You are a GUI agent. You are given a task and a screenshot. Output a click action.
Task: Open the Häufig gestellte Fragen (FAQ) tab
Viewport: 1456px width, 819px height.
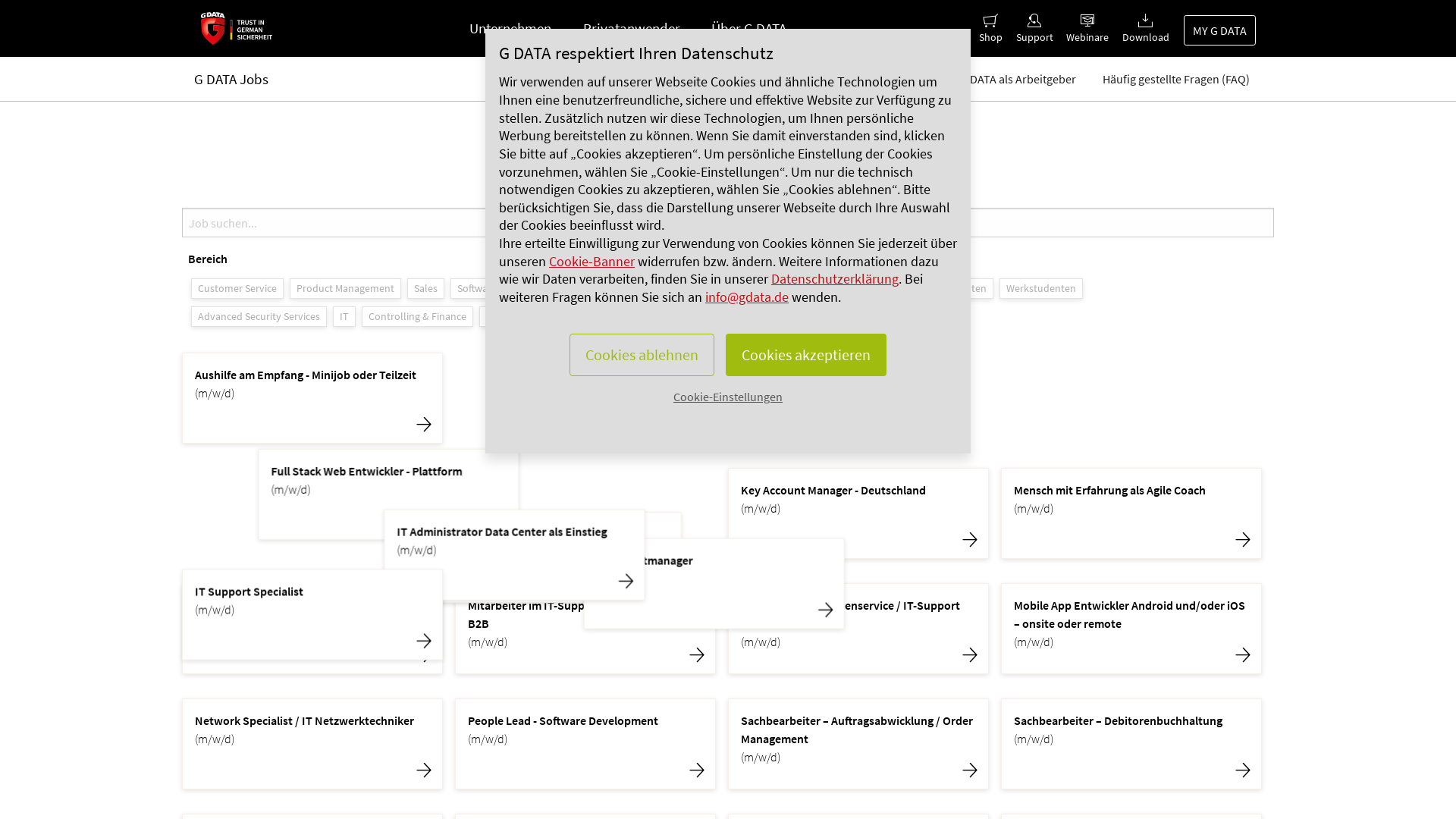1175,80
